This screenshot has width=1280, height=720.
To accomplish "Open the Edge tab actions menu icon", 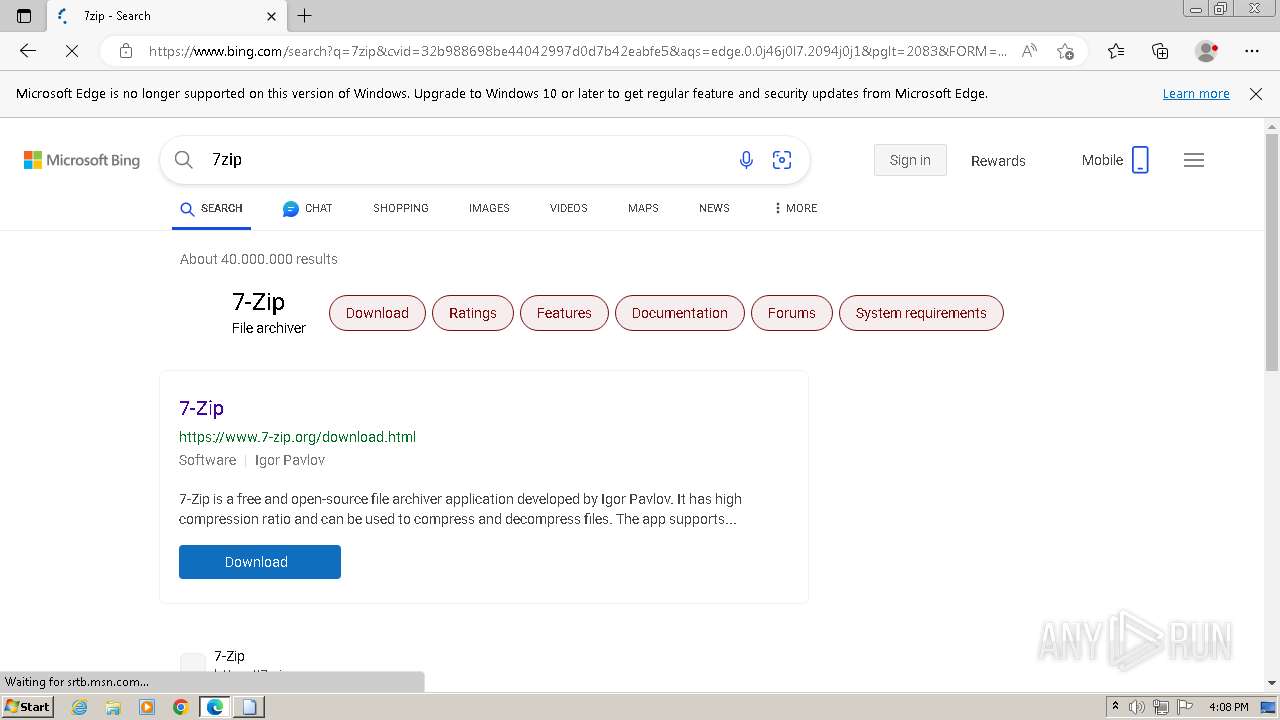I will point(24,16).
